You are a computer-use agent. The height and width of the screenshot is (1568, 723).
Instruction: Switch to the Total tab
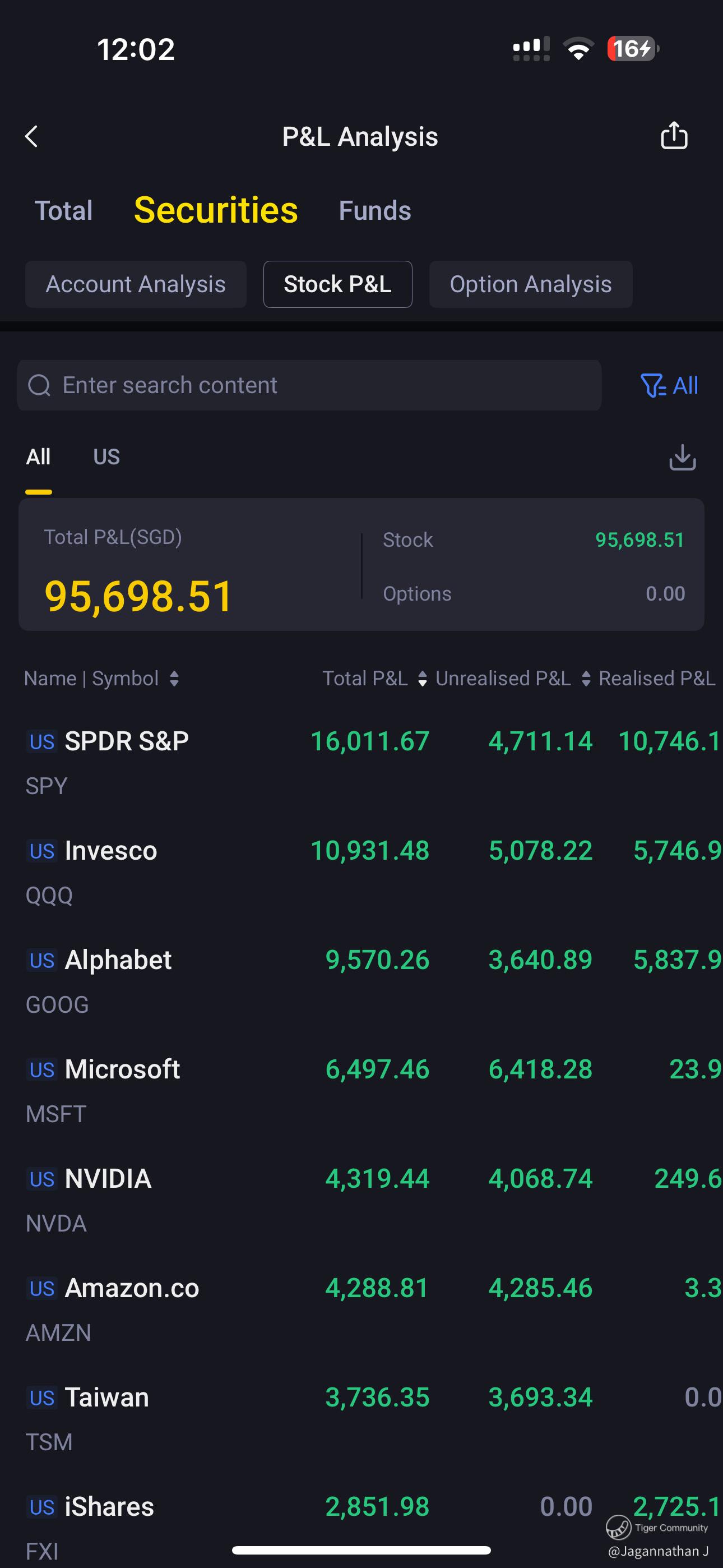click(x=63, y=211)
